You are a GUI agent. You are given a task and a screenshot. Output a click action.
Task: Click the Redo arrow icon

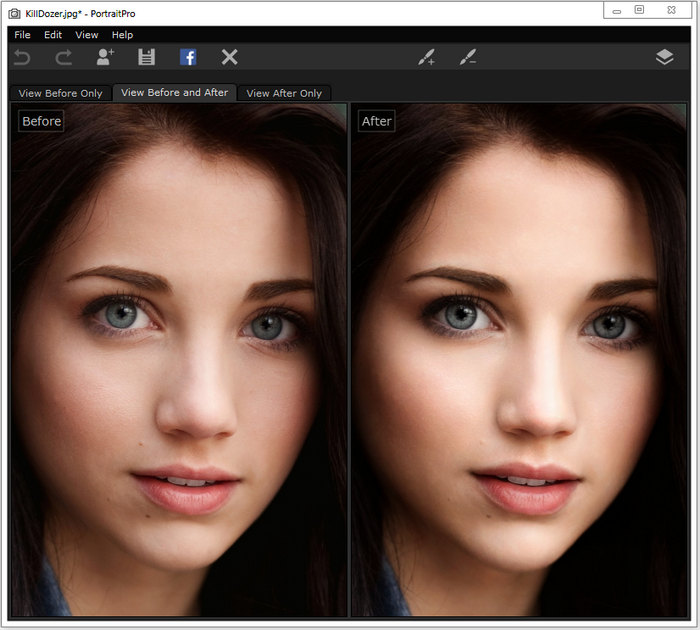[x=63, y=58]
